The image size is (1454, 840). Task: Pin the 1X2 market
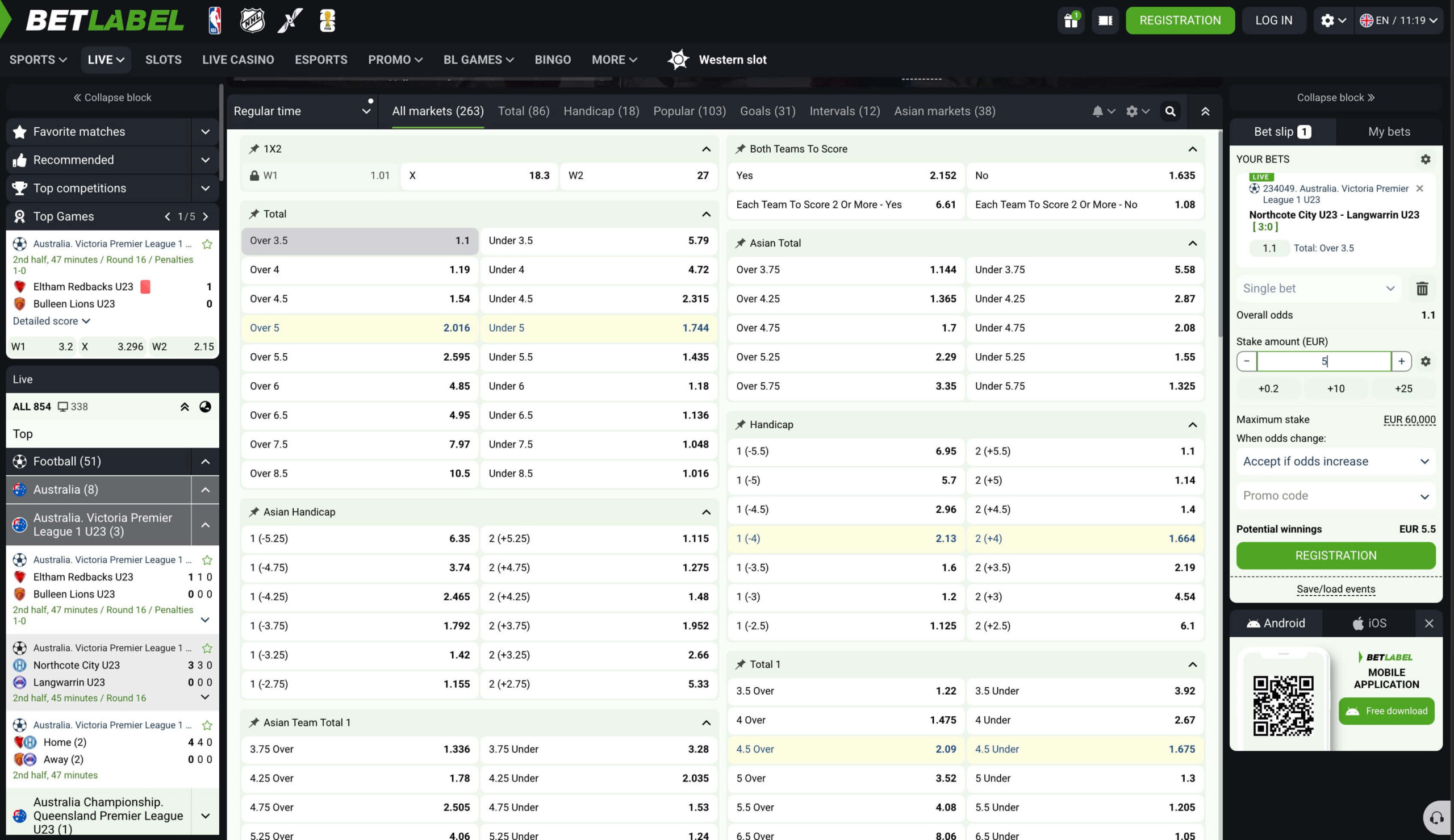pos(254,149)
